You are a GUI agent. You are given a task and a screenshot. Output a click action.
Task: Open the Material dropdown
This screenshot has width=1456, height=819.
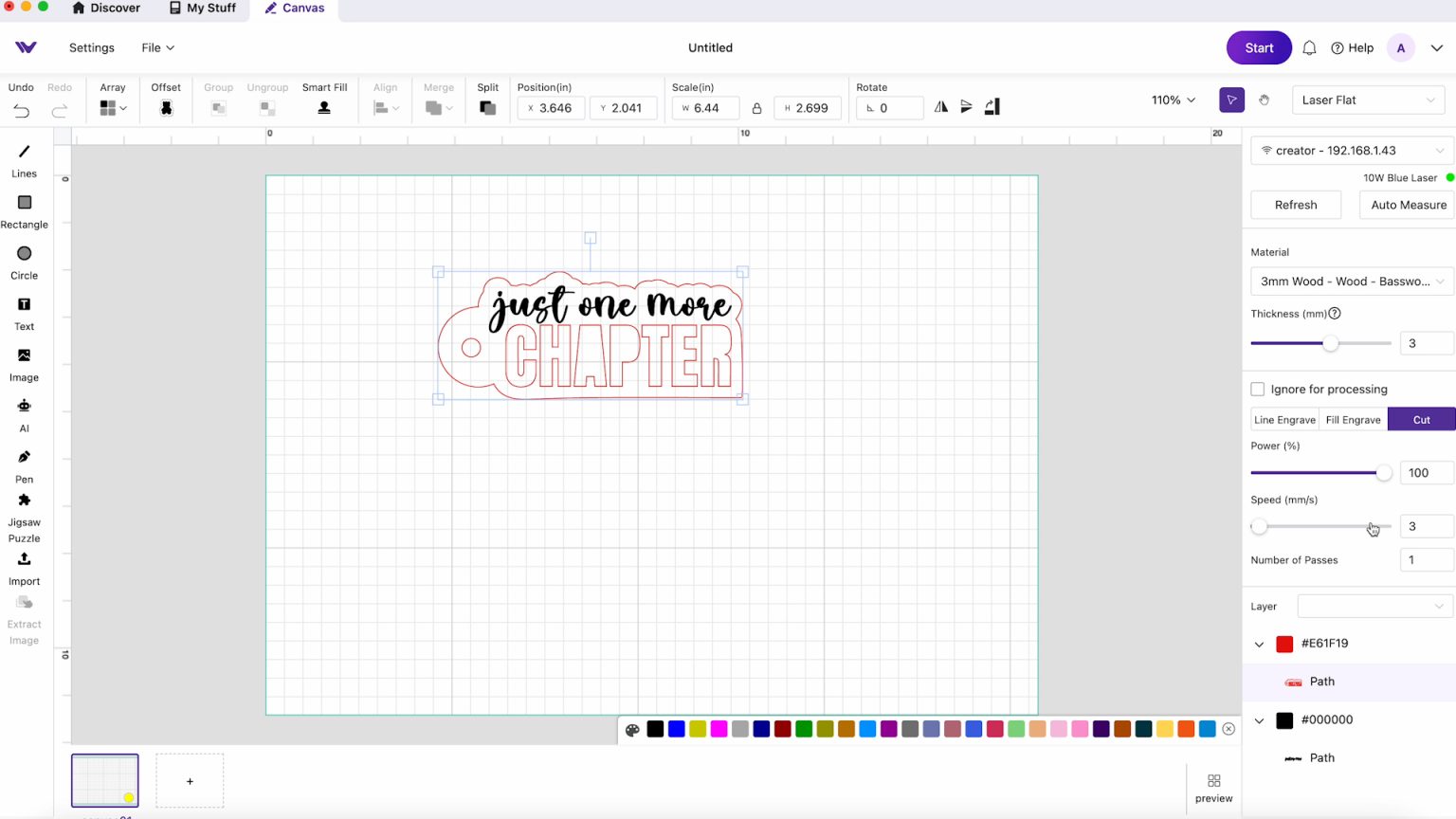(x=1351, y=282)
